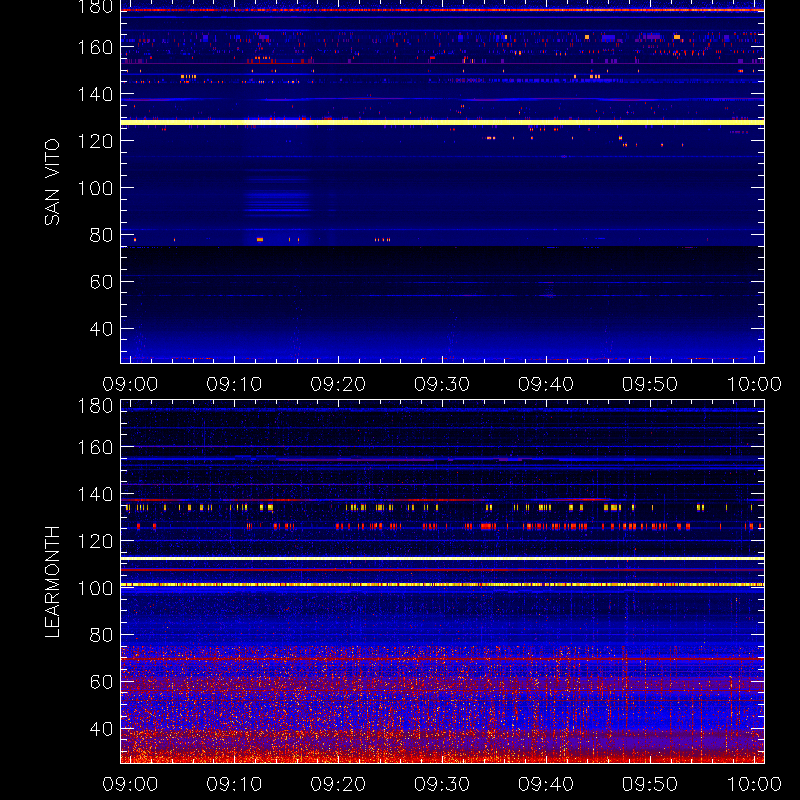
Task: Select the 100 label on San Vito axis
Action: [95, 188]
